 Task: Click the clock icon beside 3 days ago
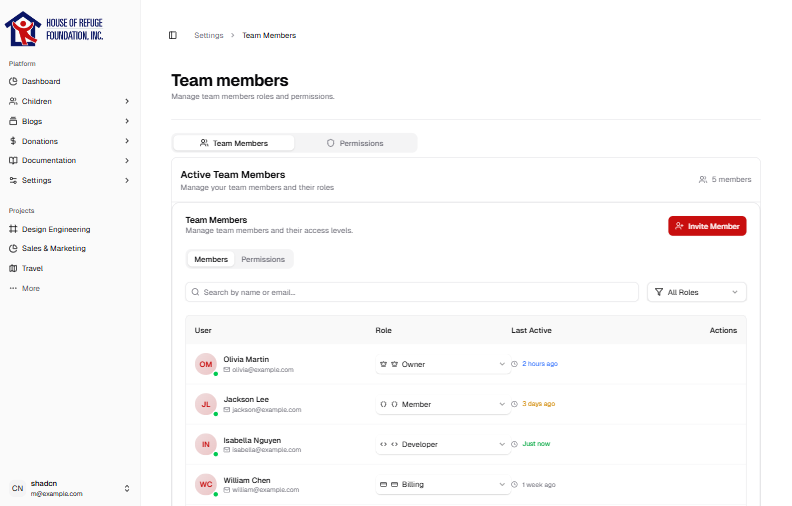[514, 404]
